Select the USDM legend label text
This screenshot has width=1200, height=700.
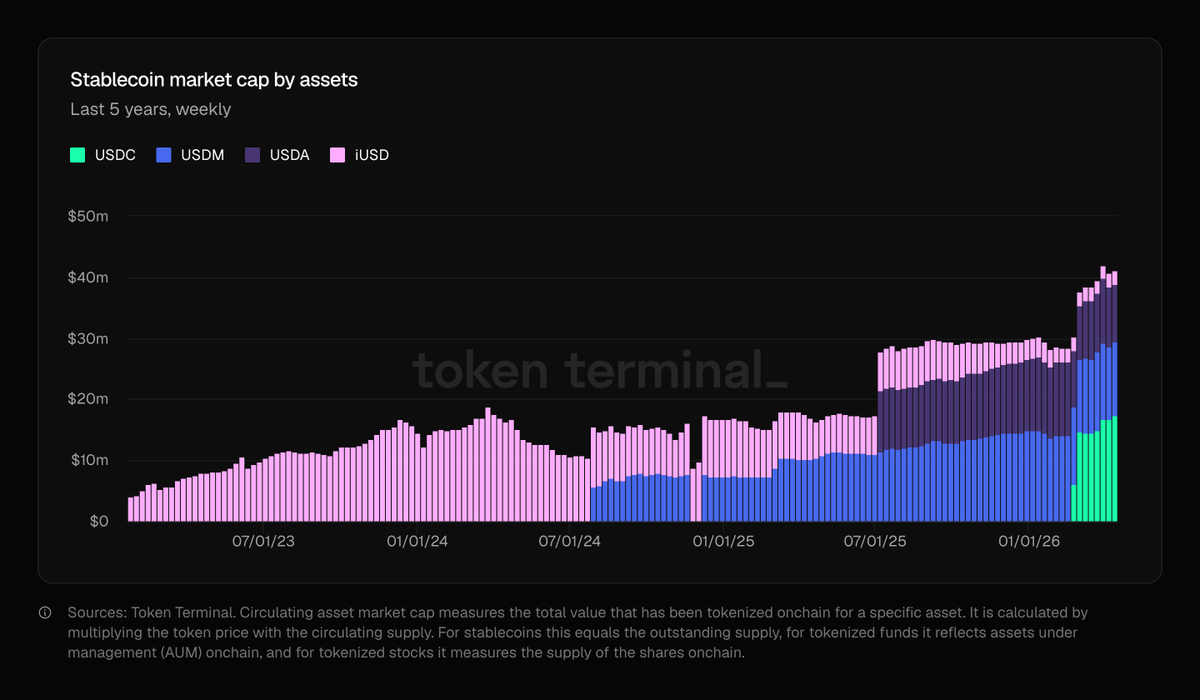click(x=201, y=155)
